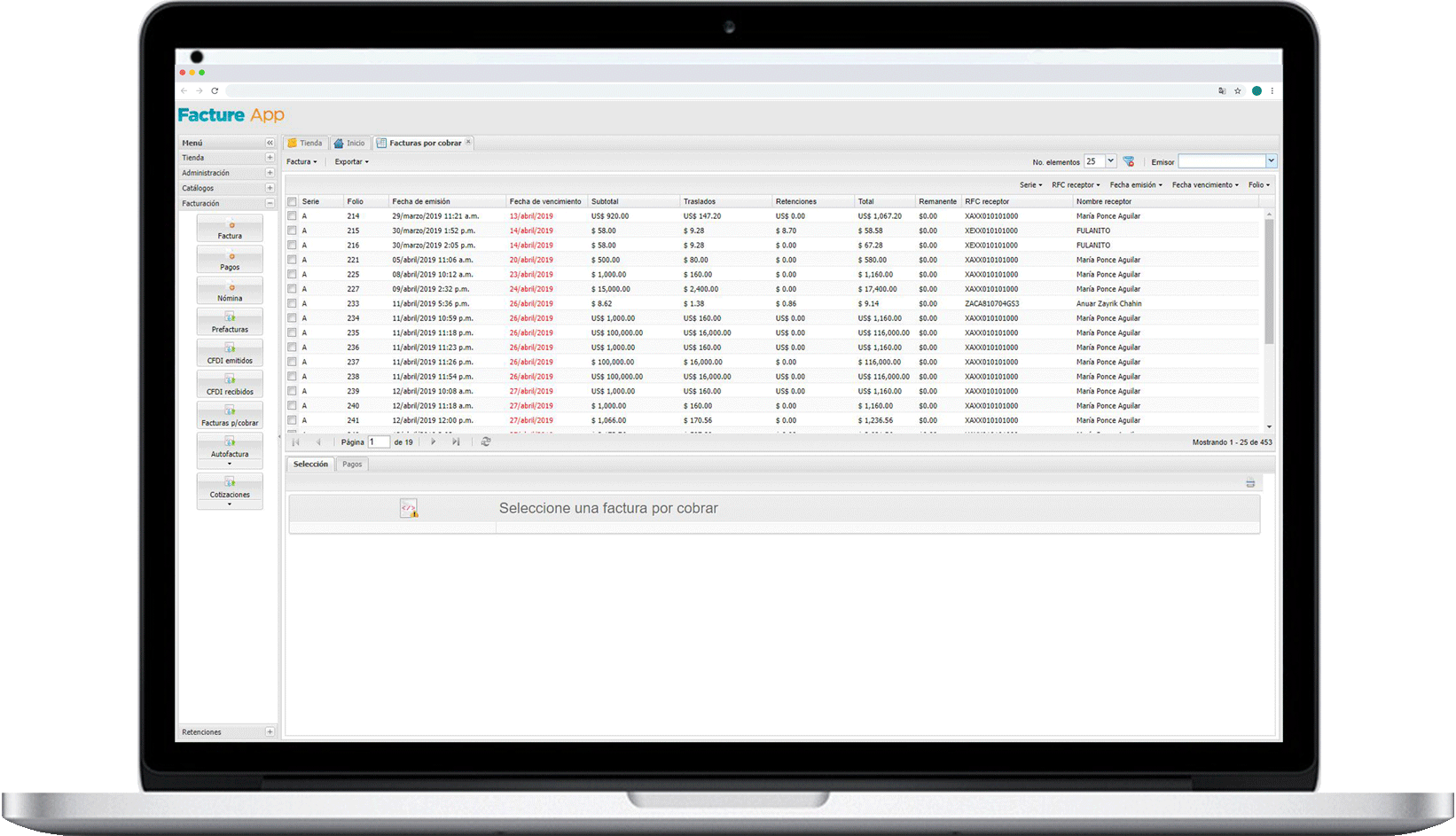Open the Nómina module in sidebar
This screenshot has height=836, width=1456.
(230, 292)
